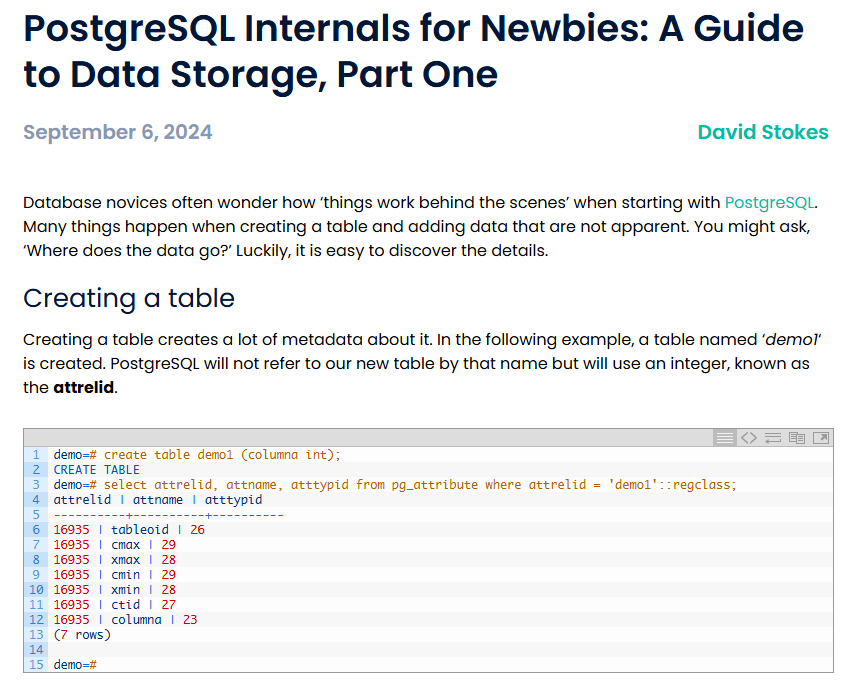Toggle plain code view using angle-brackets icon
The image size is (850, 683).
point(749,437)
